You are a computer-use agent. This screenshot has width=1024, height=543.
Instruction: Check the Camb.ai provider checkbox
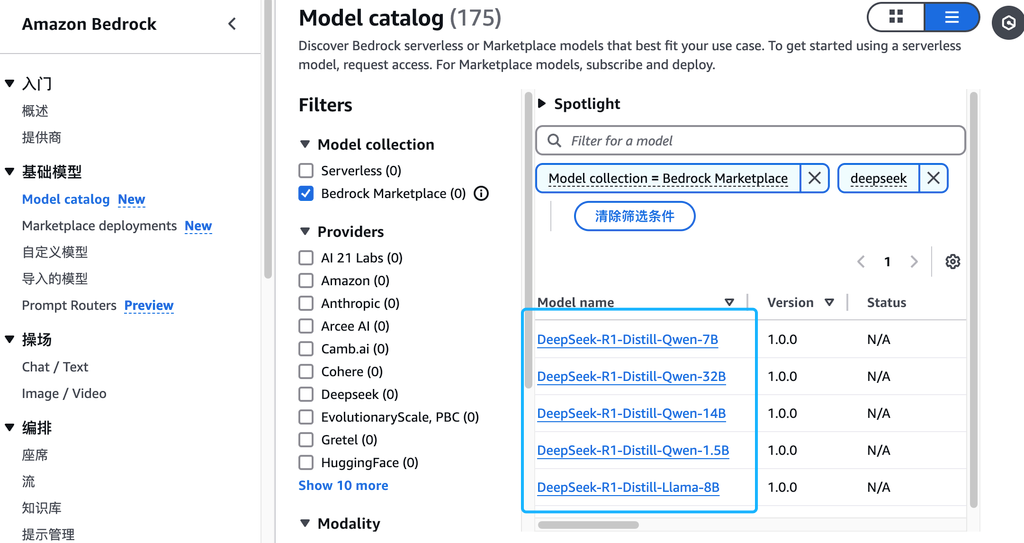tap(306, 349)
